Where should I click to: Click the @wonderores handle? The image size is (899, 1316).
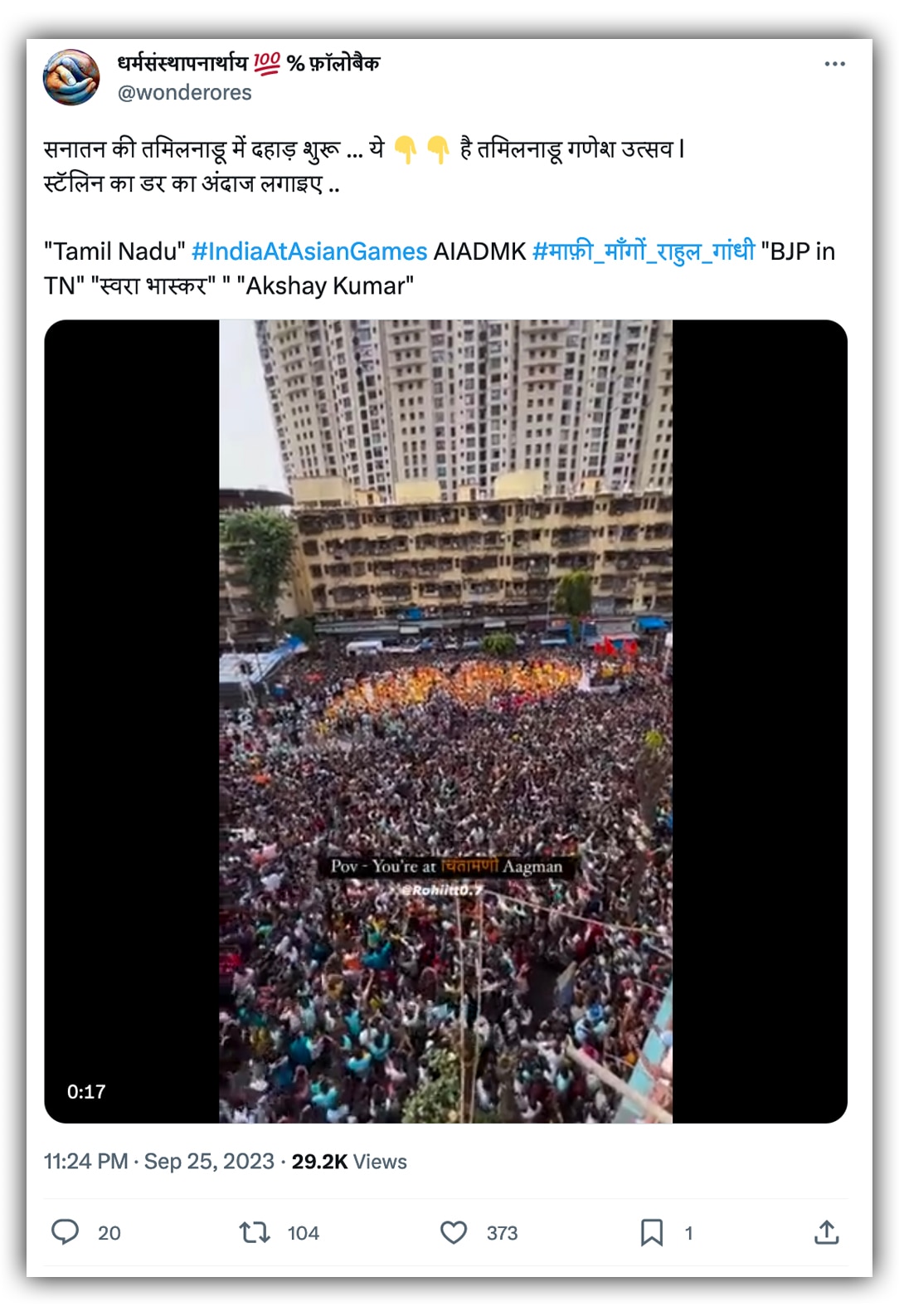click(x=185, y=92)
